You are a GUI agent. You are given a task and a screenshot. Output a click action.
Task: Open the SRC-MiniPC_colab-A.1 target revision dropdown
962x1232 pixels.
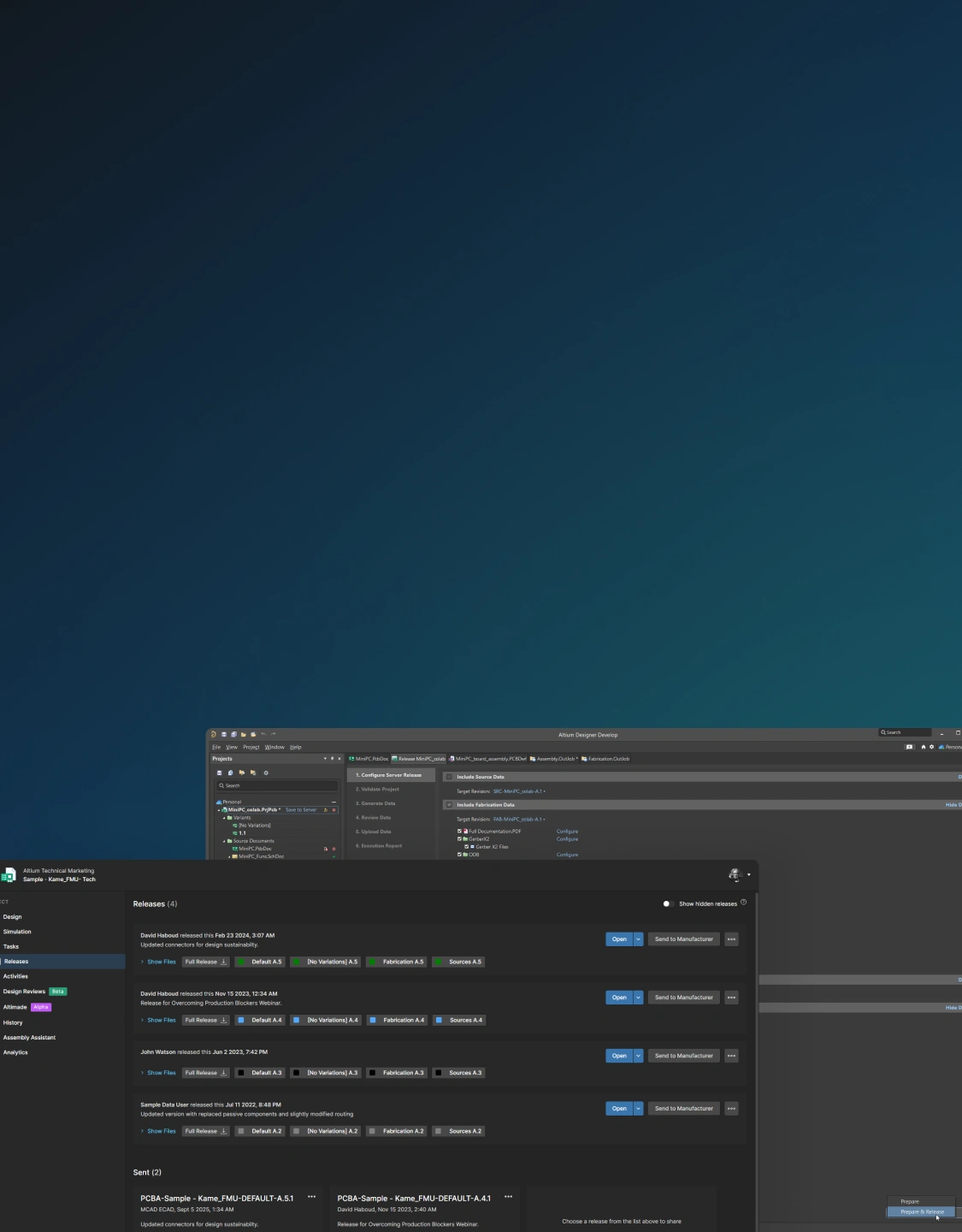(519, 791)
